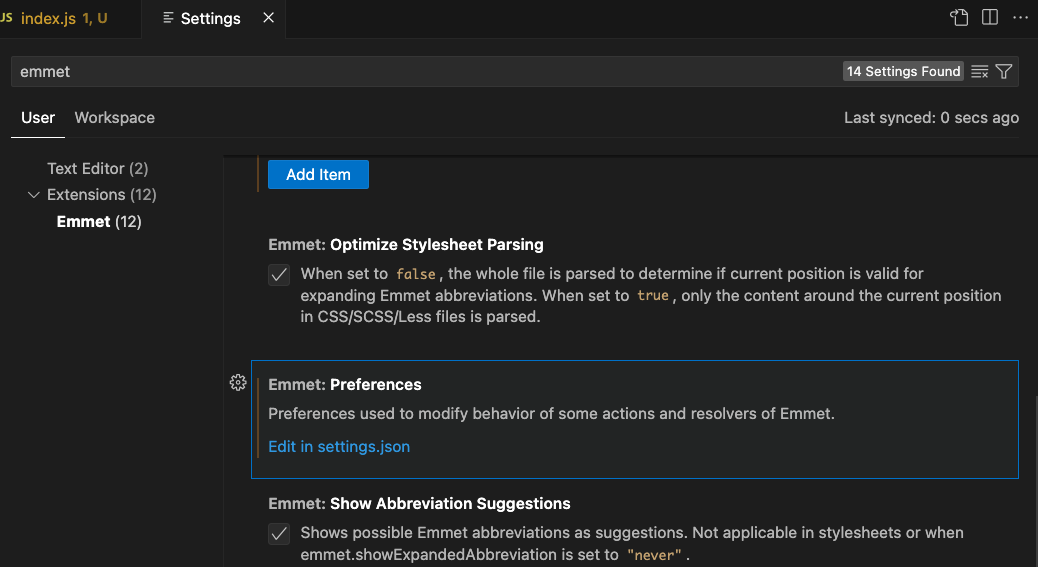Open the editor More Actions ellipsis menu
Screen dimensions: 1038x567
[1021, 18]
